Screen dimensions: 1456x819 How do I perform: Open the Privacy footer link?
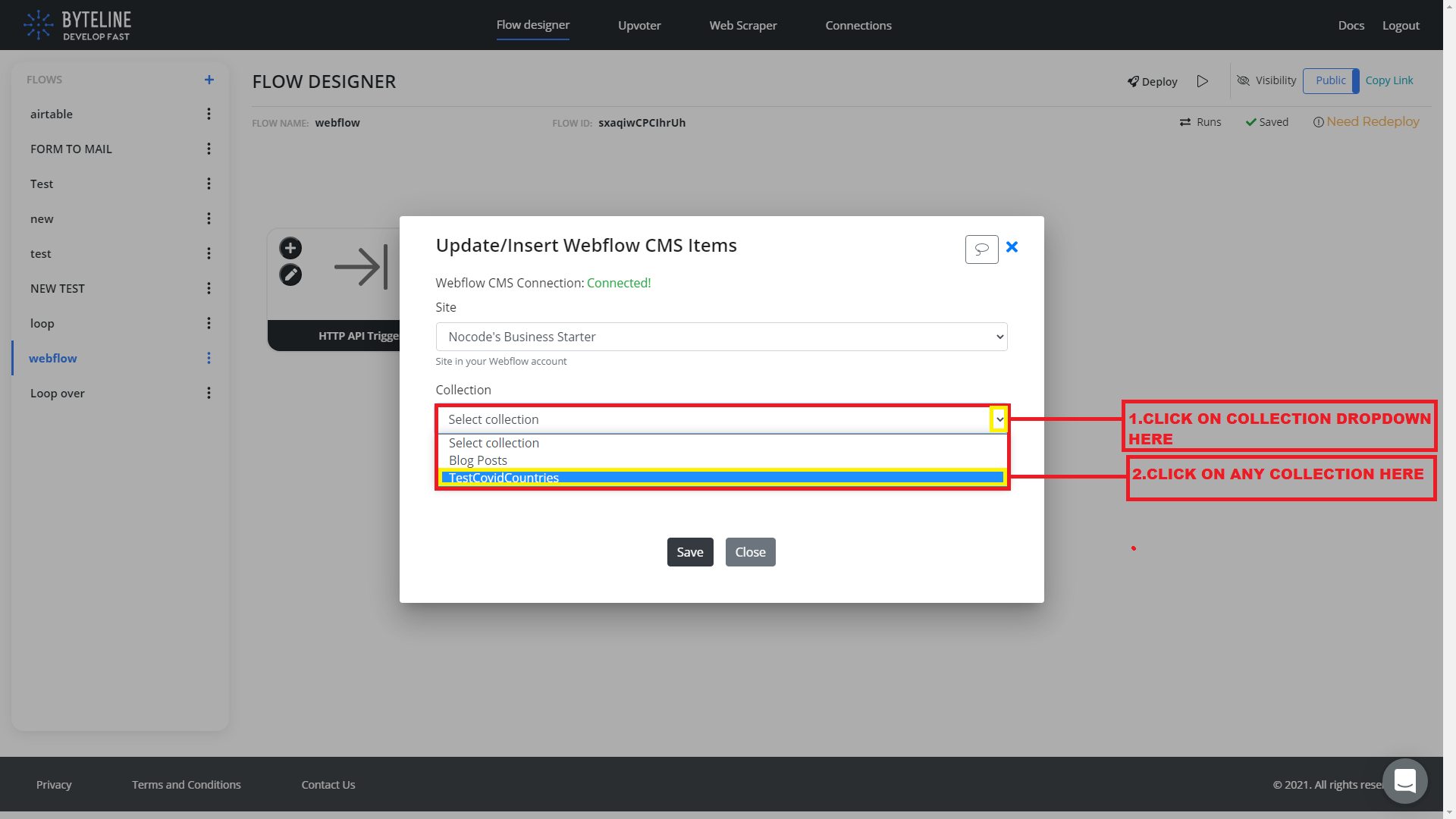[x=54, y=784]
